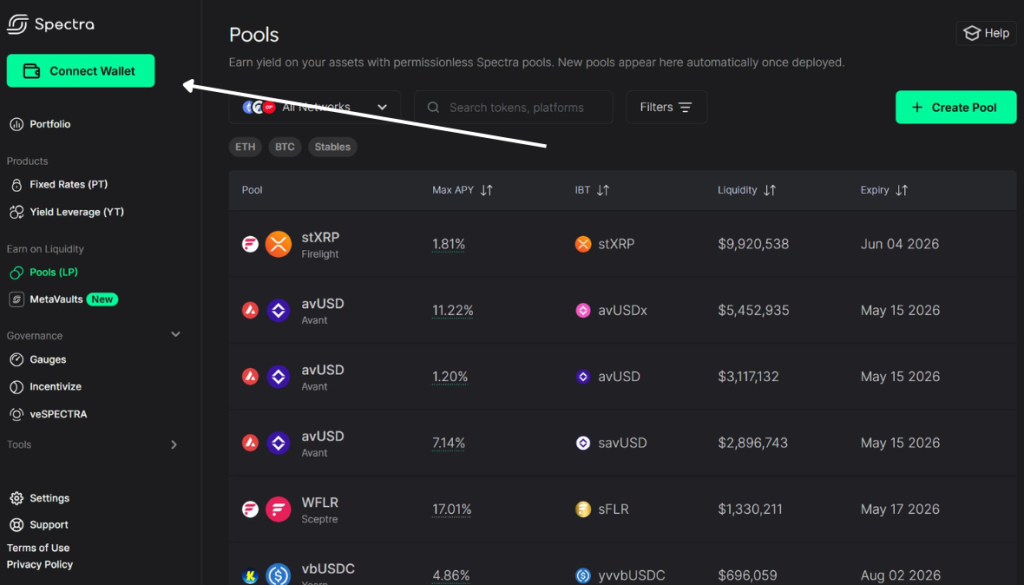Open Settings gear icon
The height and width of the screenshot is (585, 1024).
point(16,498)
